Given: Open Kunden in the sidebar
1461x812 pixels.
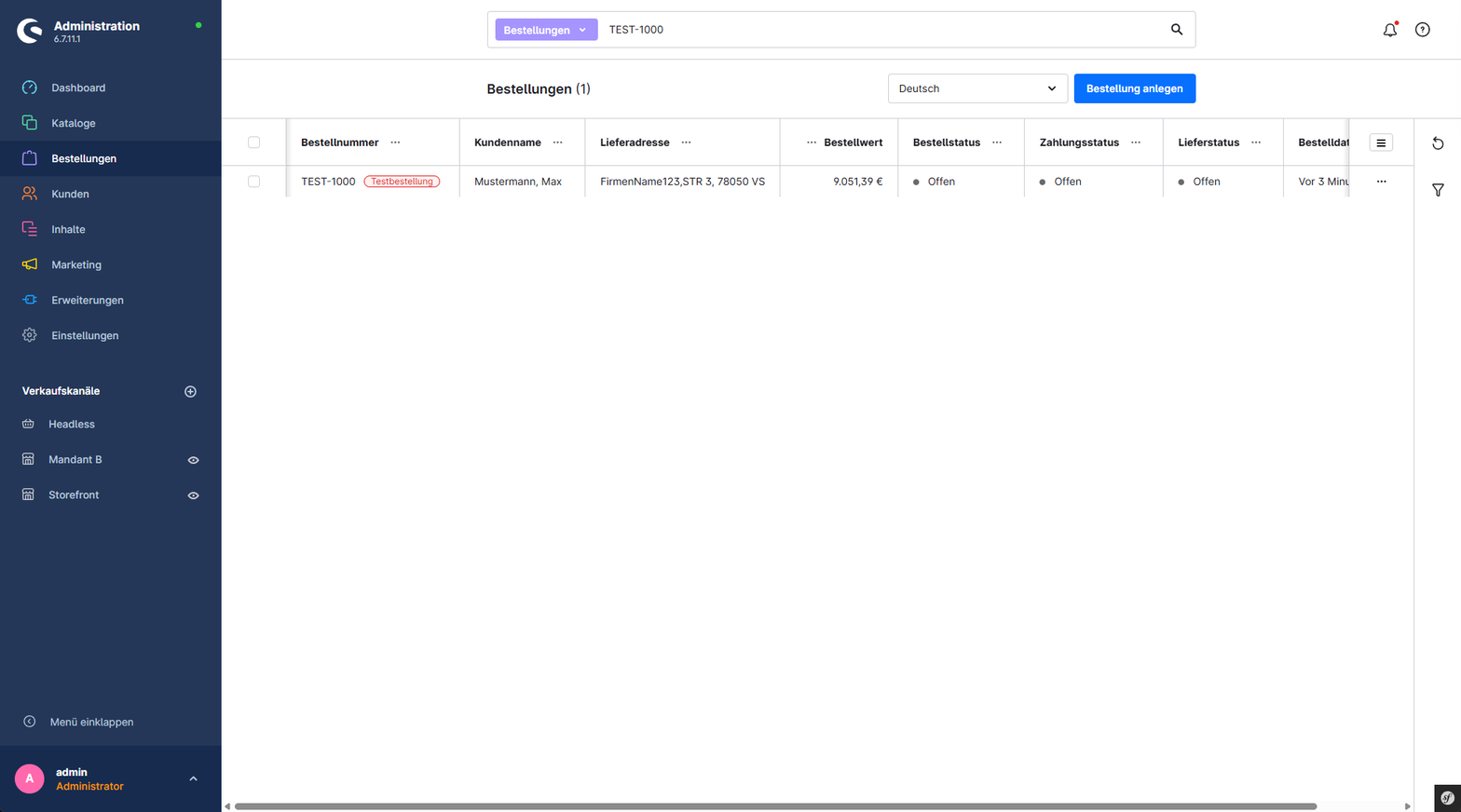Looking at the screenshot, I should pyautogui.click(x=70, y=194).
